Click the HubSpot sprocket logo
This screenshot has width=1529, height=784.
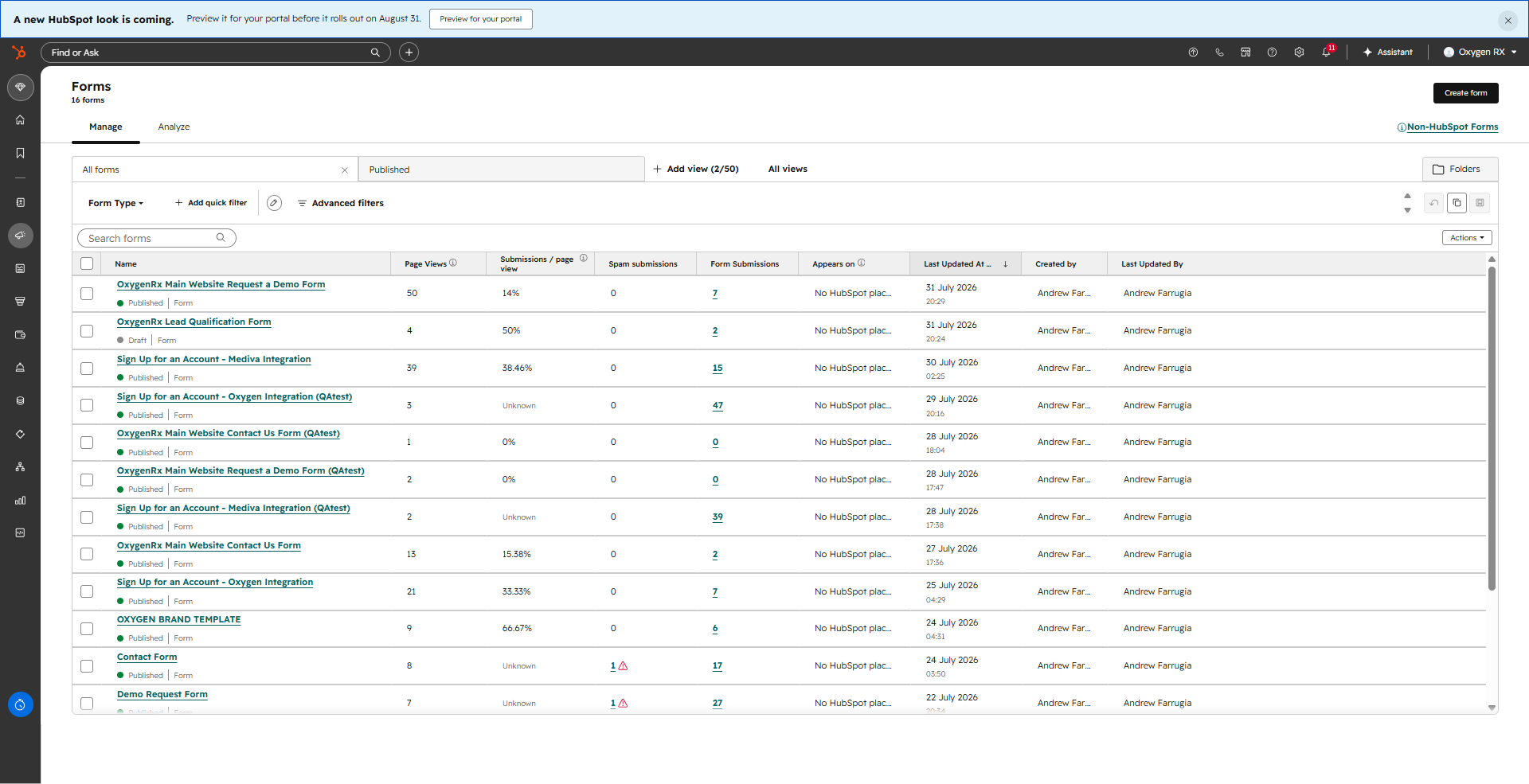pyautogui.click(x=19, y=53)
